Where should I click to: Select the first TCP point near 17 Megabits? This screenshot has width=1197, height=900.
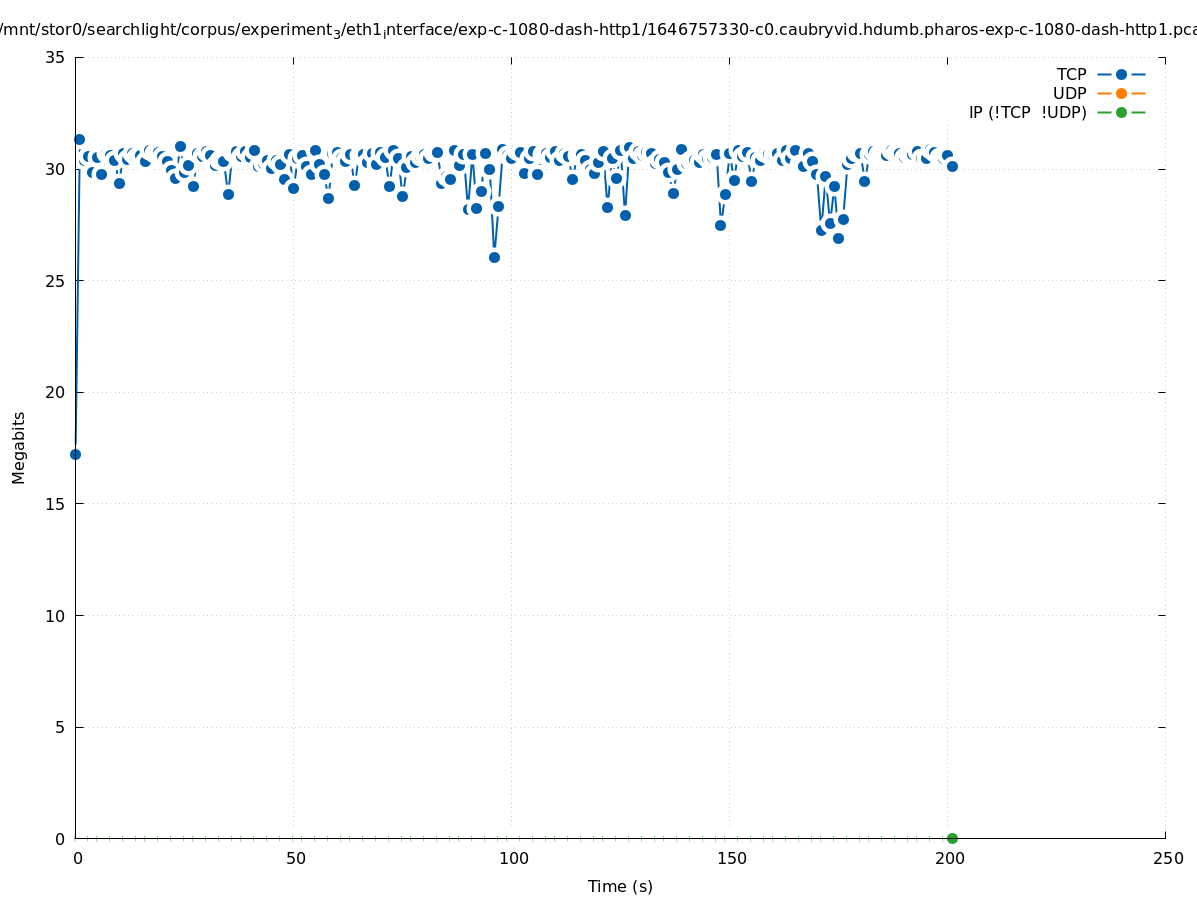(75, 454)
